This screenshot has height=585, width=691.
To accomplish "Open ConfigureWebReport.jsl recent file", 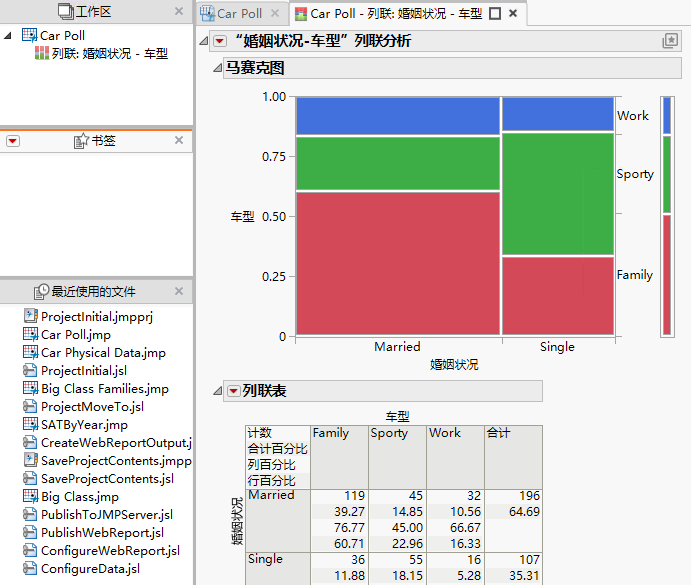I will [111, 551].
